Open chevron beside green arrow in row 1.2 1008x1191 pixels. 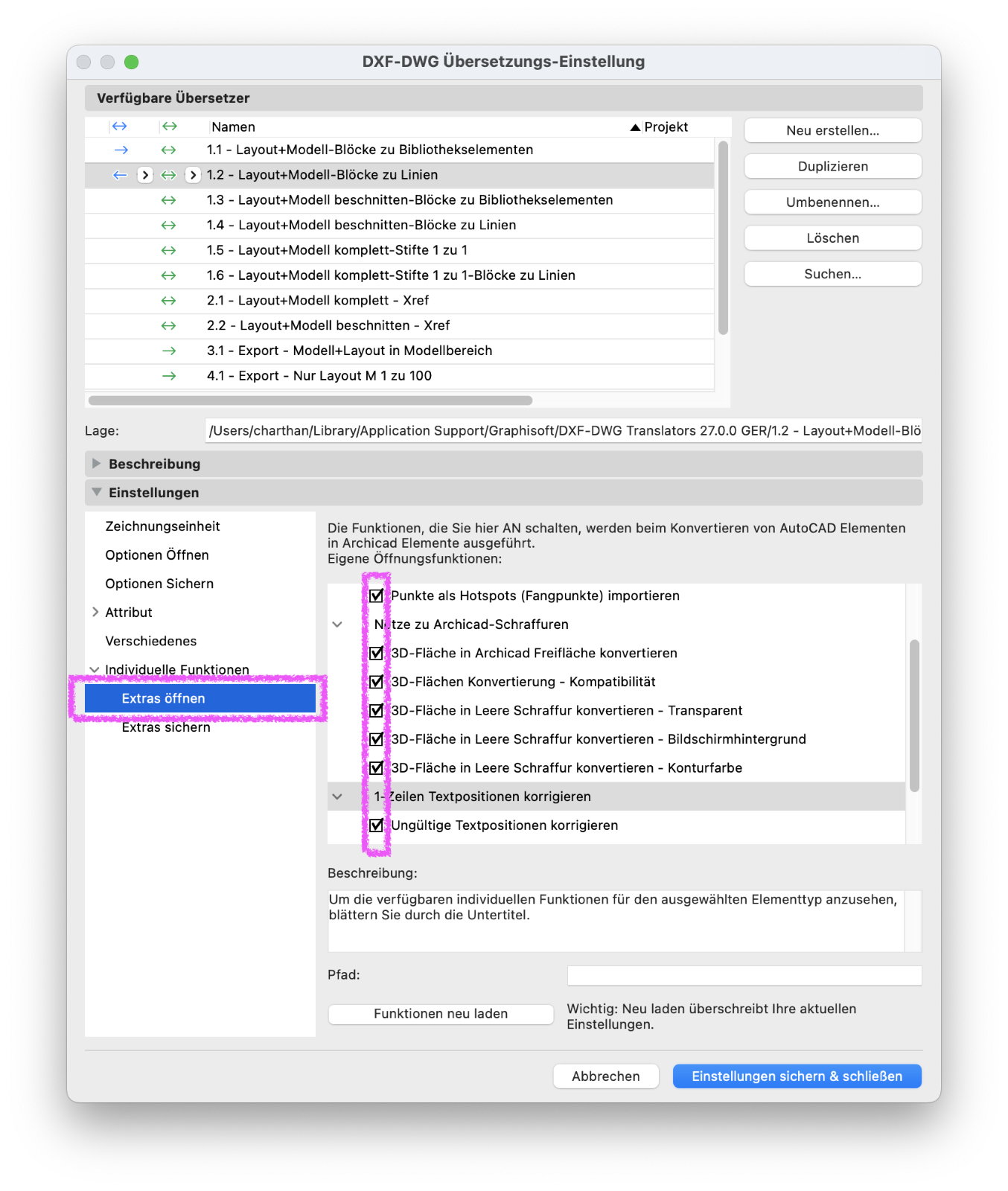(193, 175)
